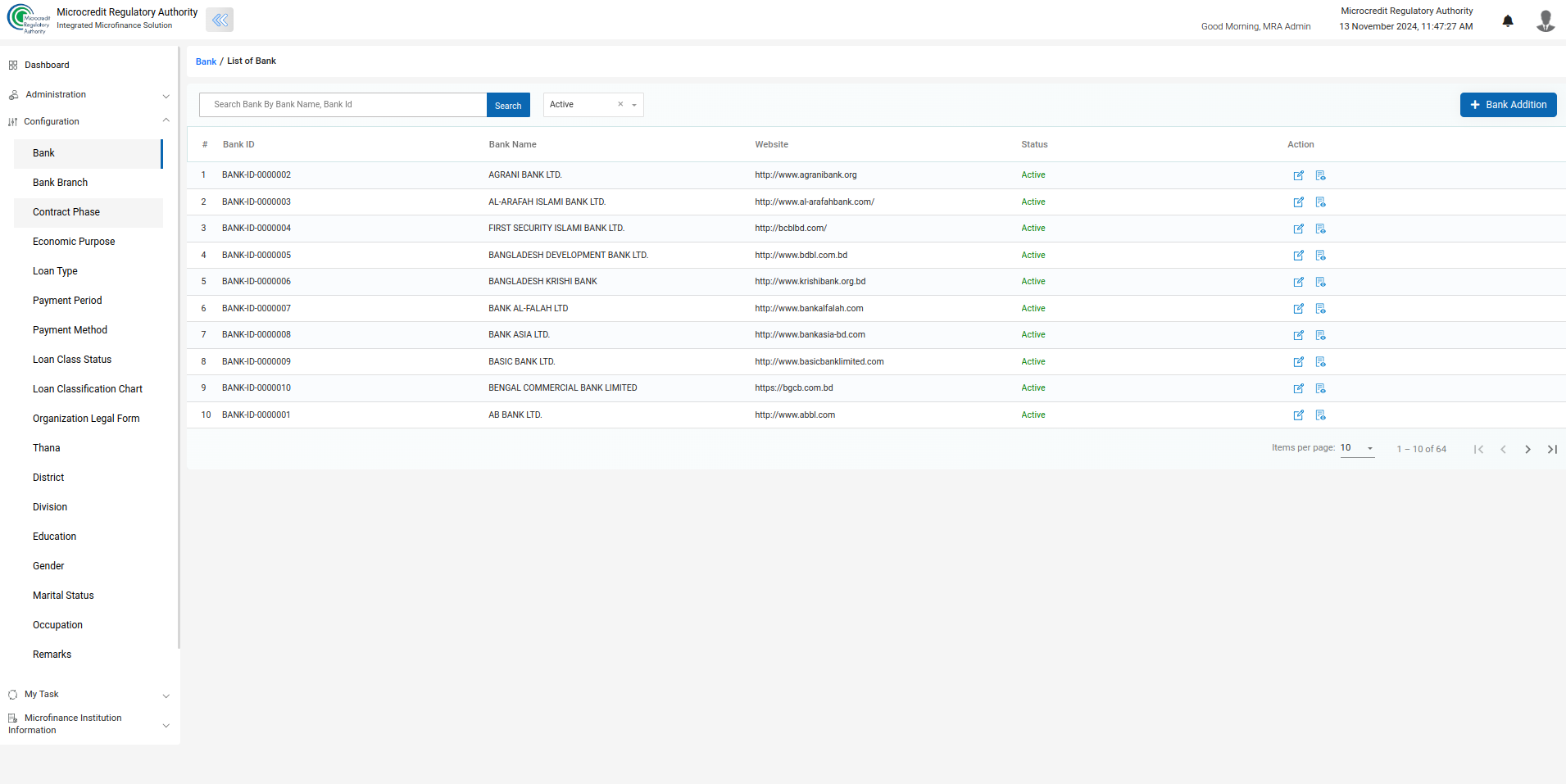Edit FIRST SECURITY ISLAMI BANK LTD.
This screenshot has height=784, width=1566.
(x=1299, y=229)
